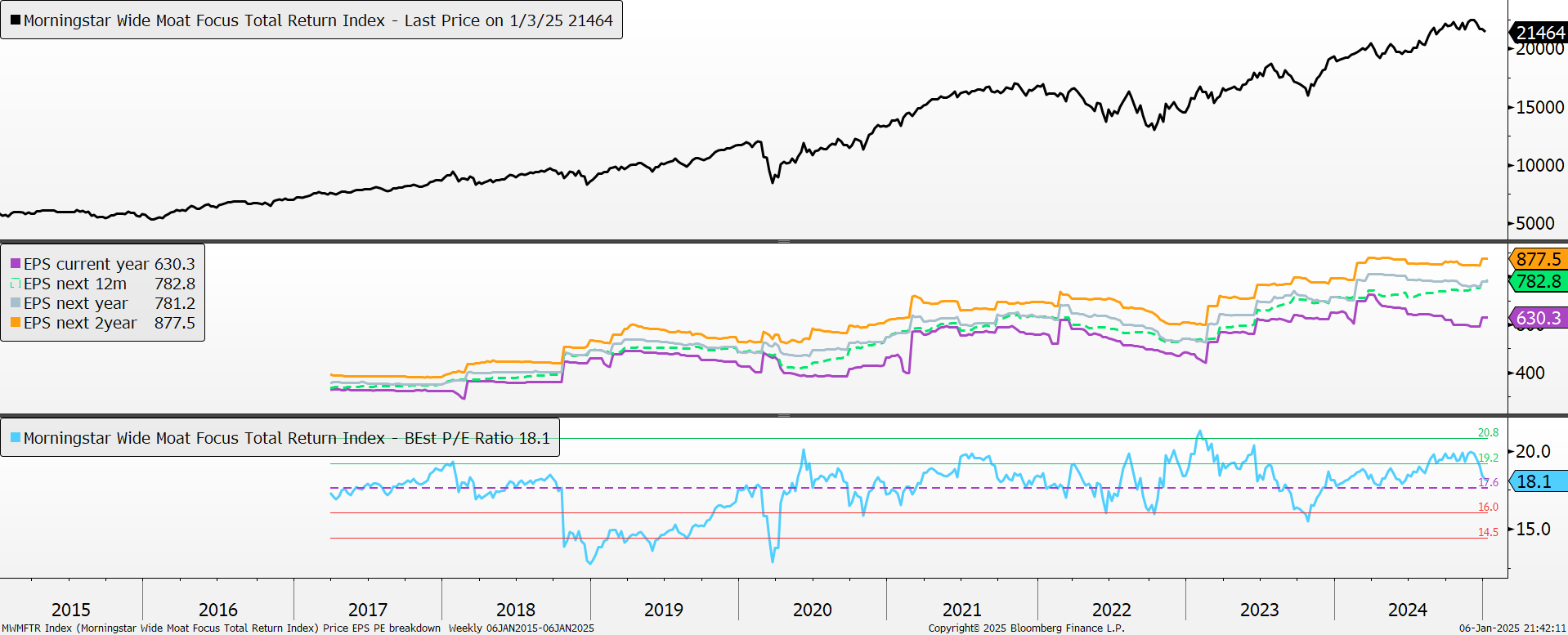Click the red 16.0 band level label
Image resolution: width=1568 pixels, height=635 pixels.
[x=1488, y=507]
